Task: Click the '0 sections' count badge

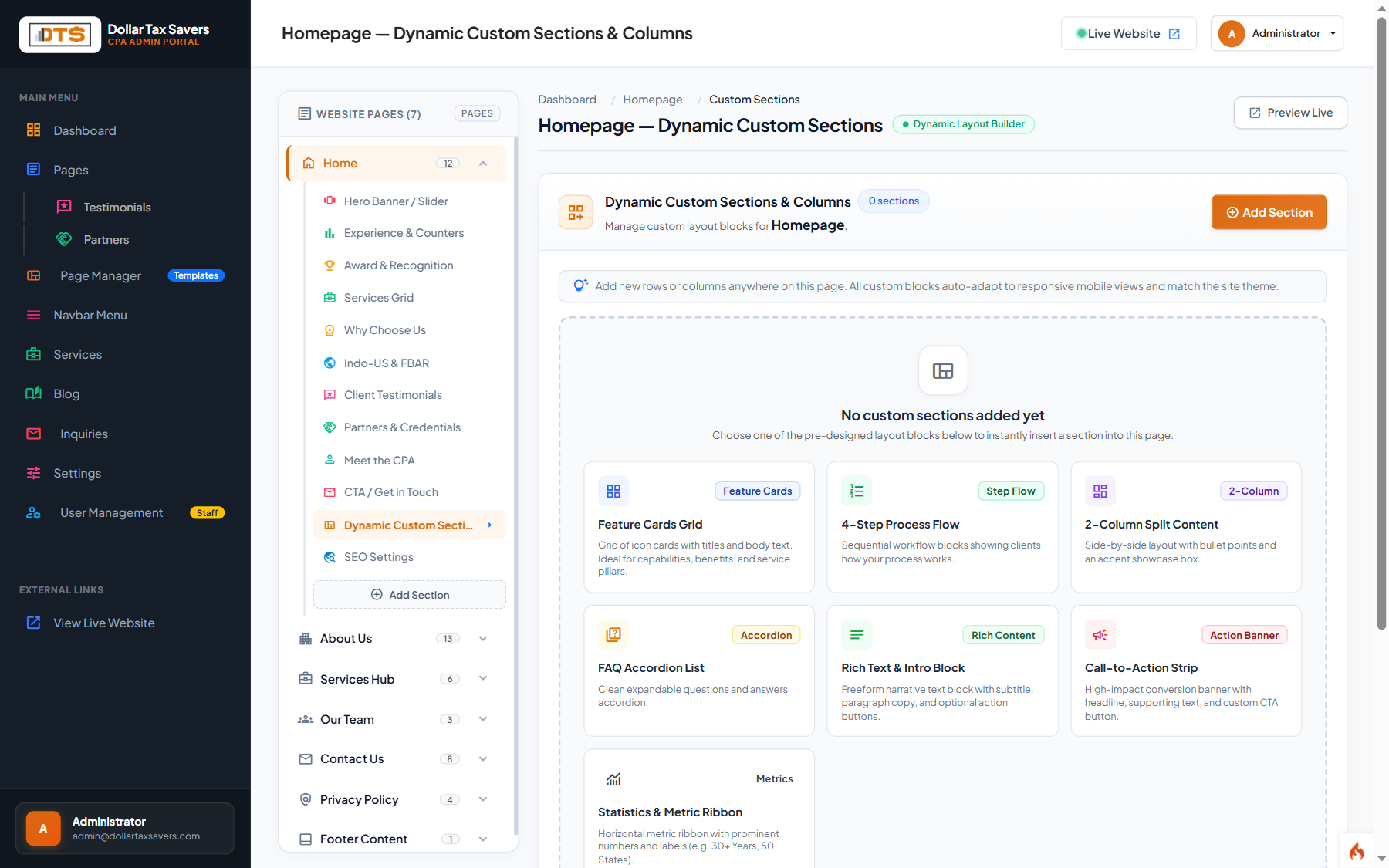Action: tap(894, 201)
